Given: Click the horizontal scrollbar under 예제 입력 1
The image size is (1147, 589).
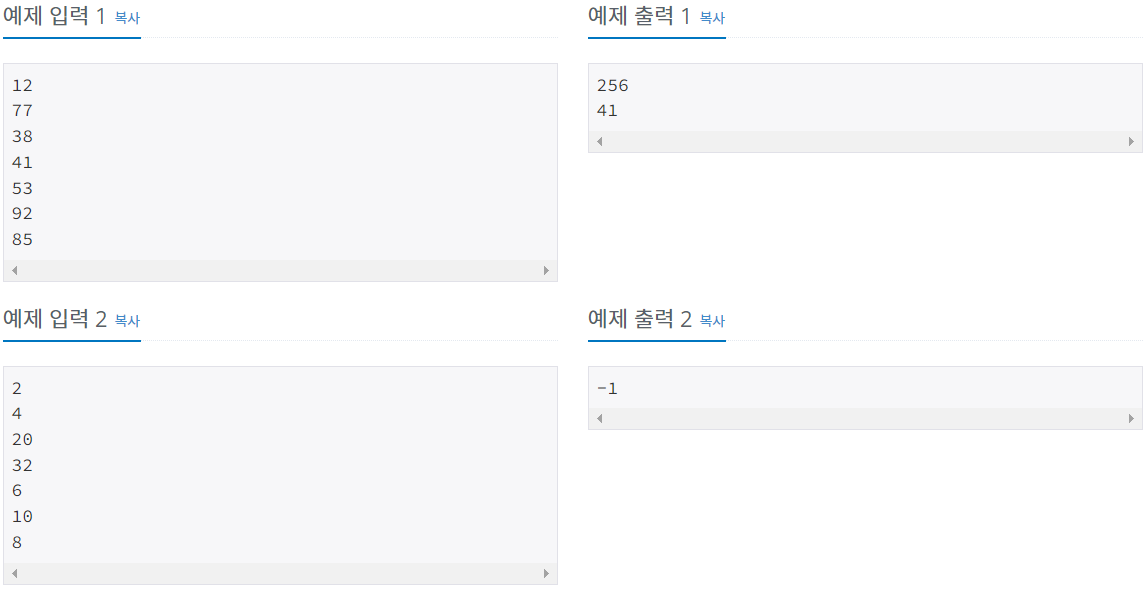Looking at the screenshot, I should pos(280,270).
